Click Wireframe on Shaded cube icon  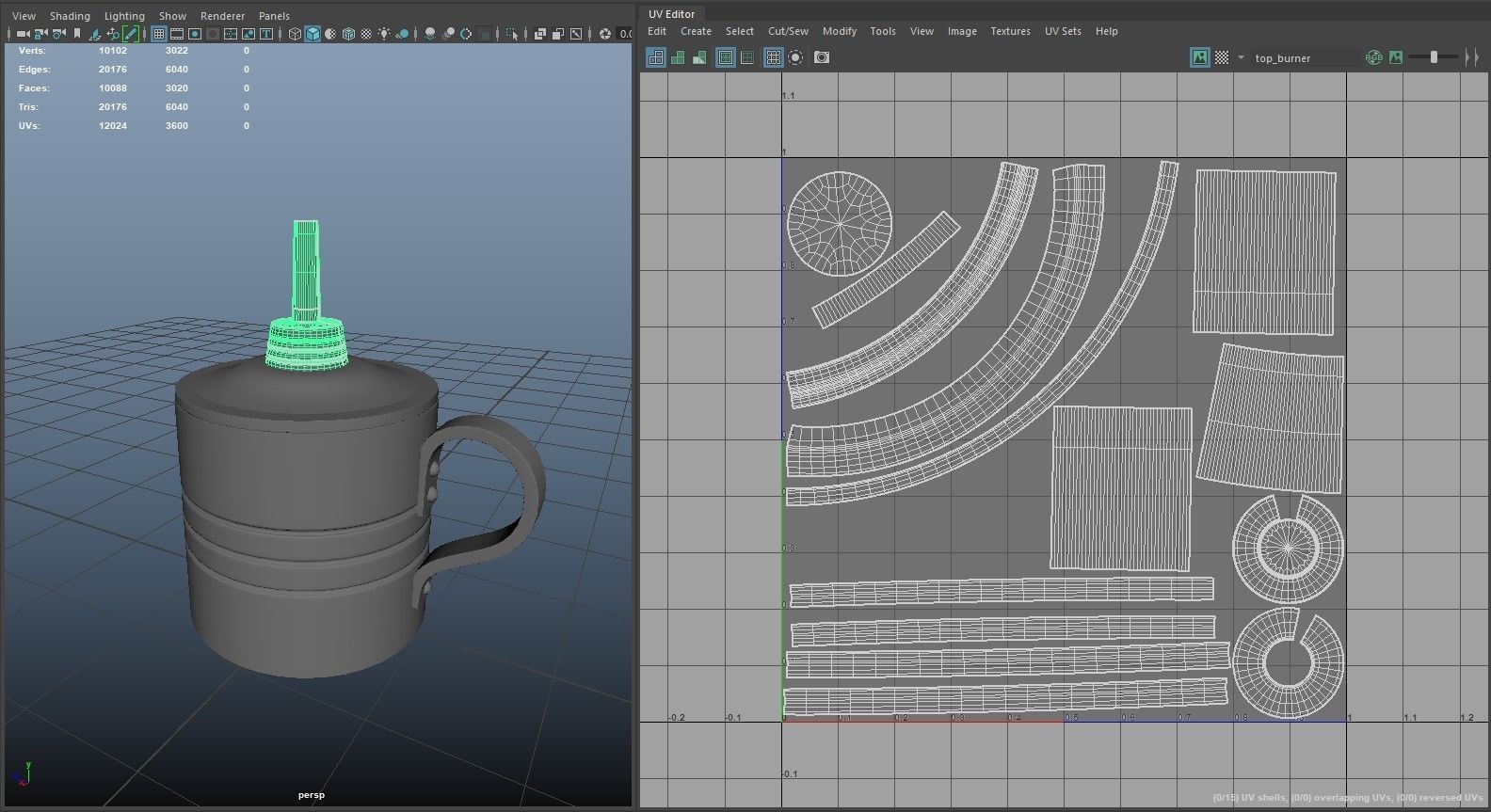[x=348, y=34]
